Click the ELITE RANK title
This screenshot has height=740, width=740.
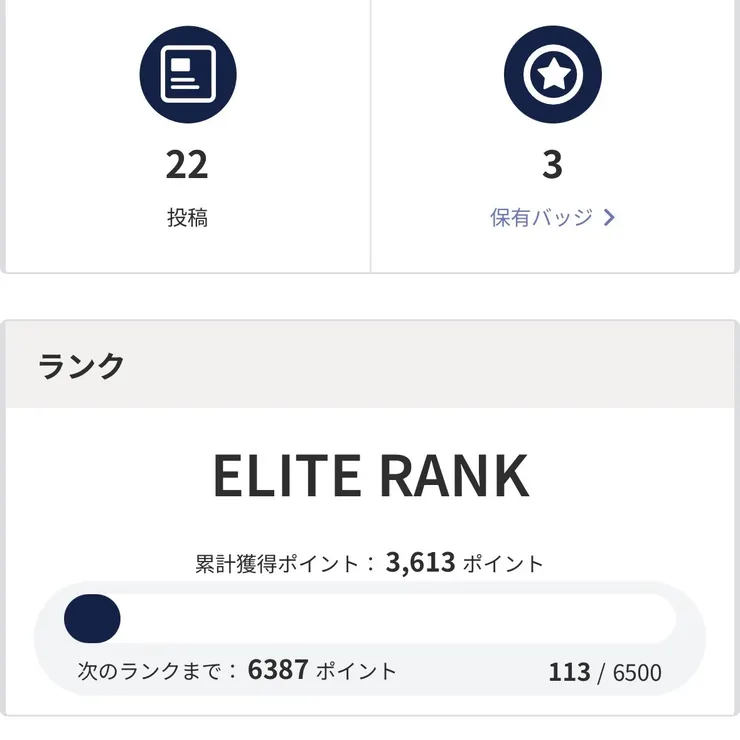(370, 478)
